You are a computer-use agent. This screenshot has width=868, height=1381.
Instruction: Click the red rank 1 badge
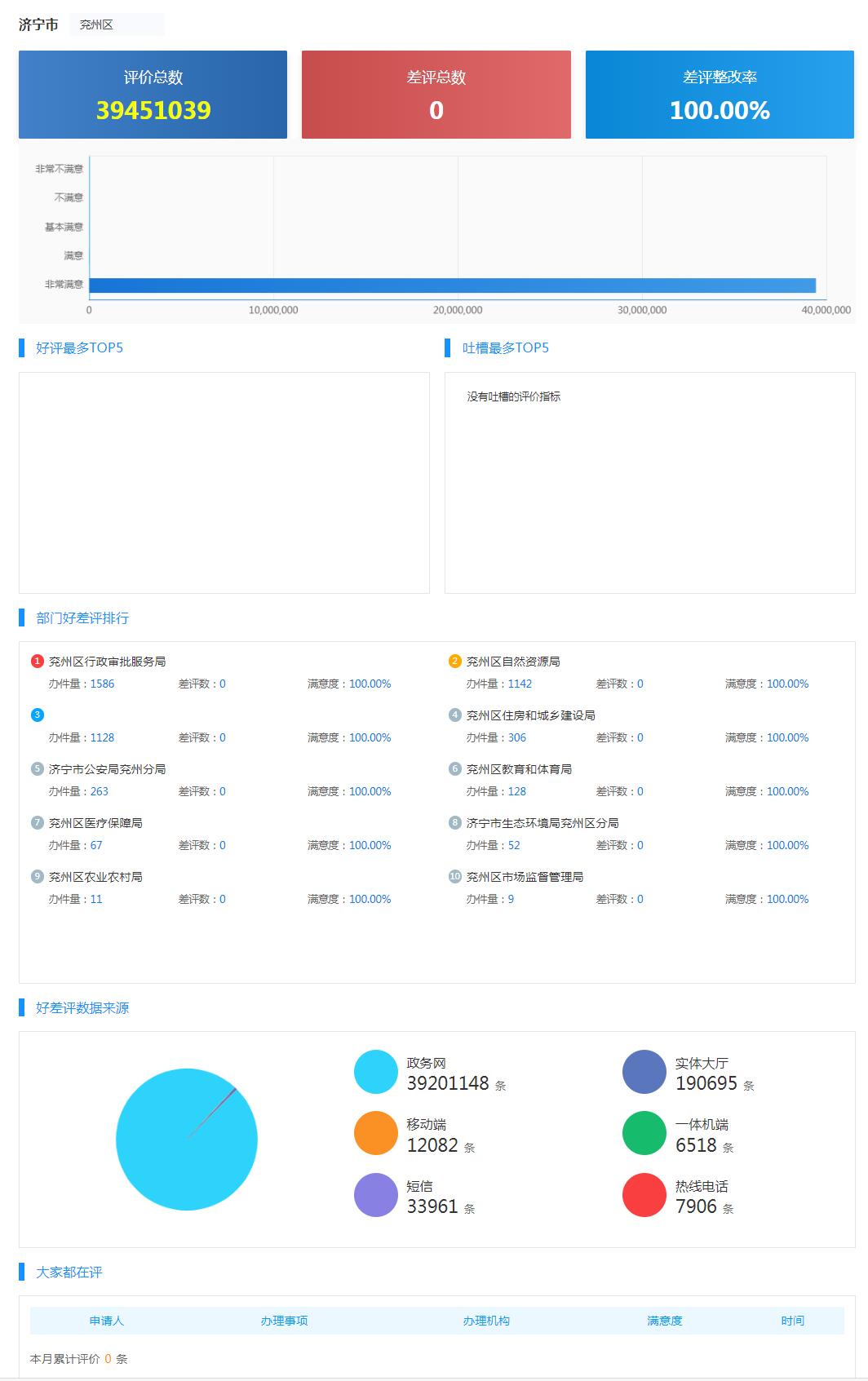pyautogui.click(x=37, y=662)
